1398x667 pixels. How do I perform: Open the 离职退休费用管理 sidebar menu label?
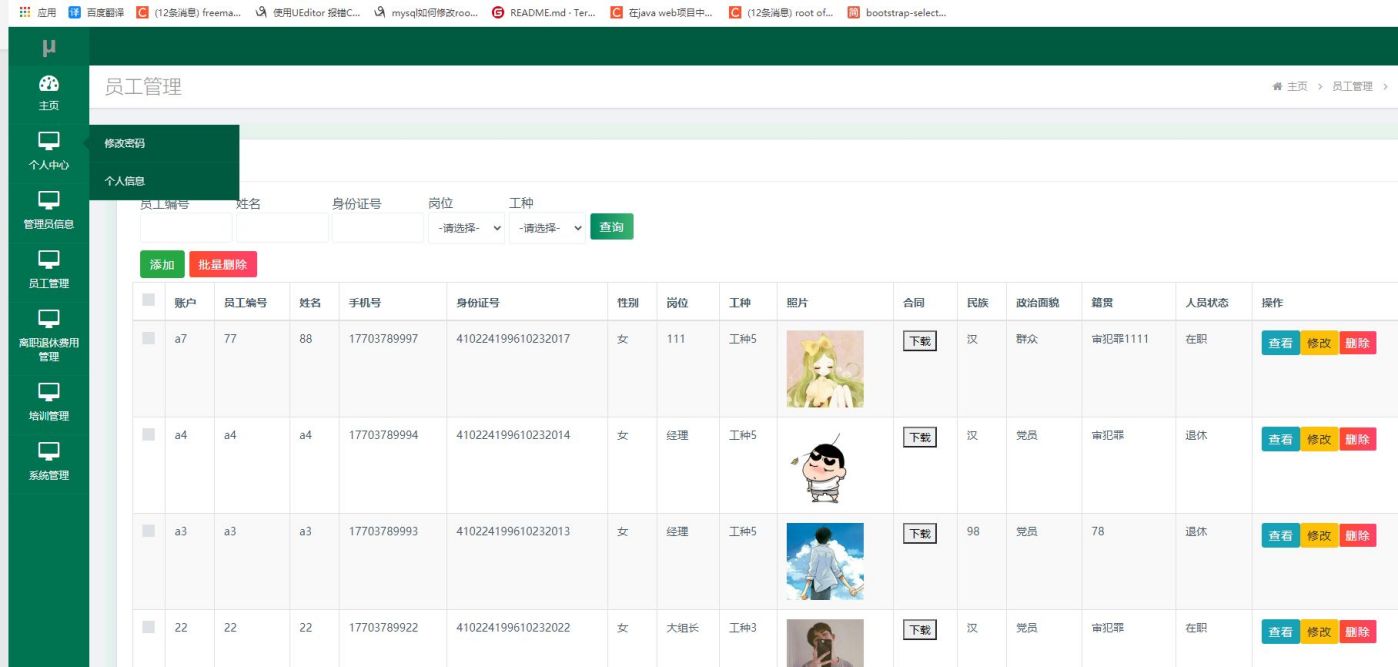(x=48, y=349)
